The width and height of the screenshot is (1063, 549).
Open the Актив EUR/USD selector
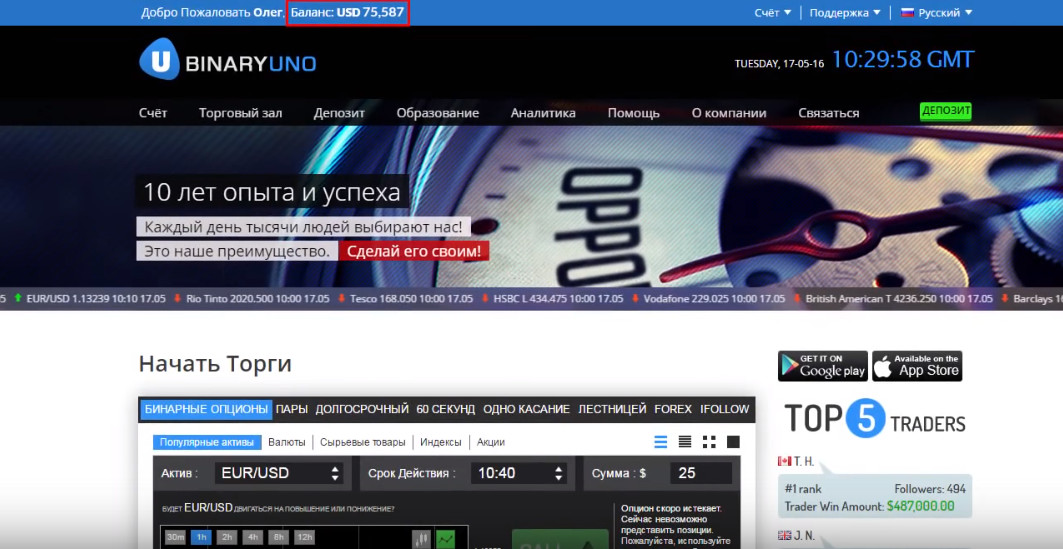click(x=278, y=473)
